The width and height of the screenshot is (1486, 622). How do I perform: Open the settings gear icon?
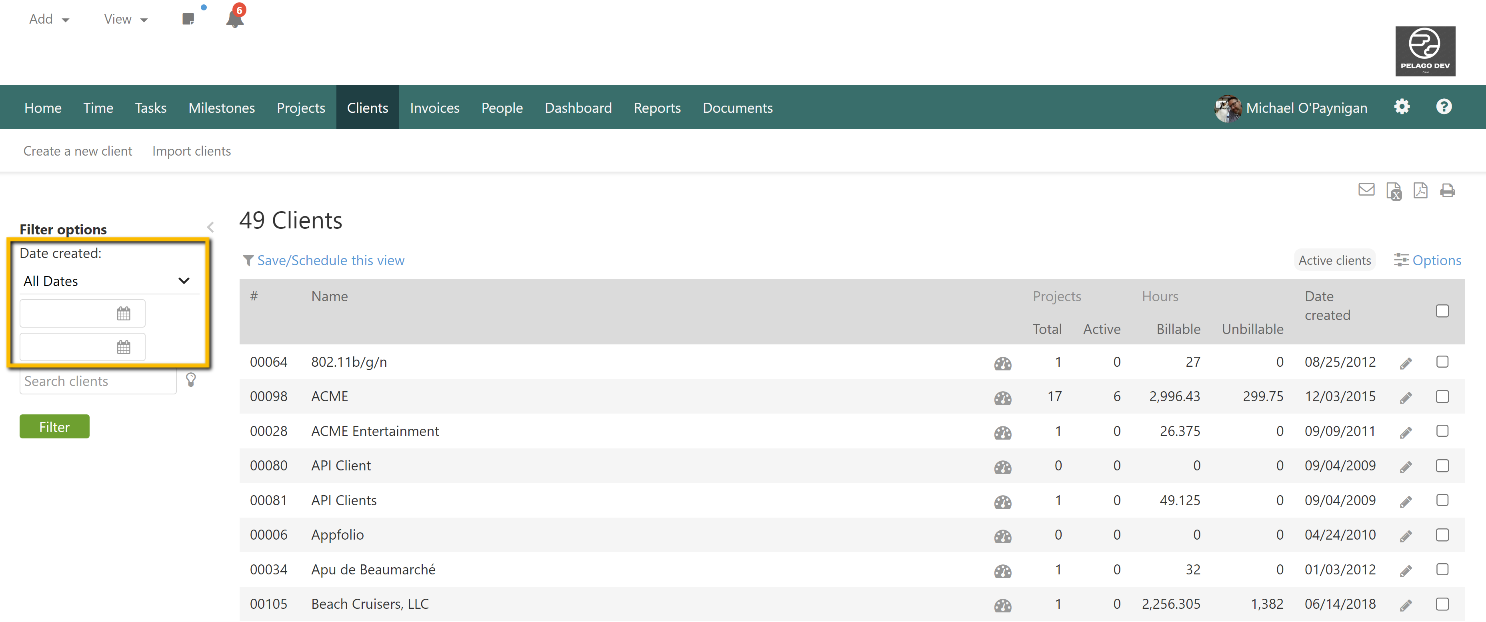(x=1402, y=107)
